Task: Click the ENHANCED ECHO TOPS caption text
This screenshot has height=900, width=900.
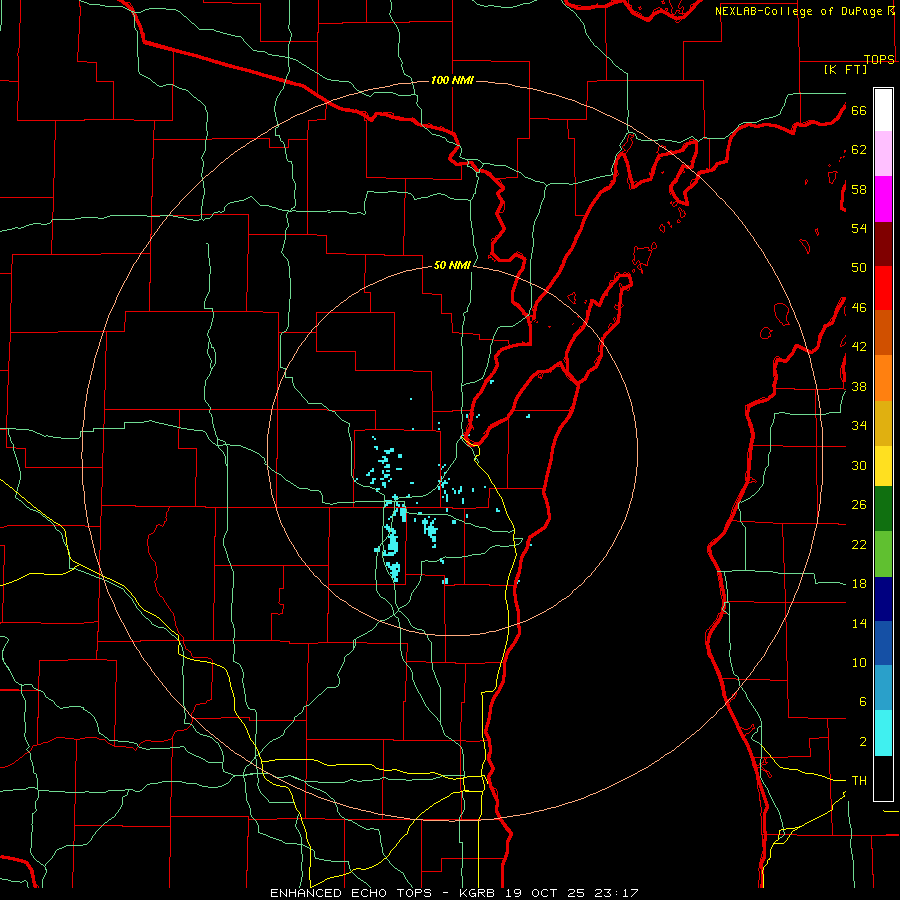Action: coord(355,893)
